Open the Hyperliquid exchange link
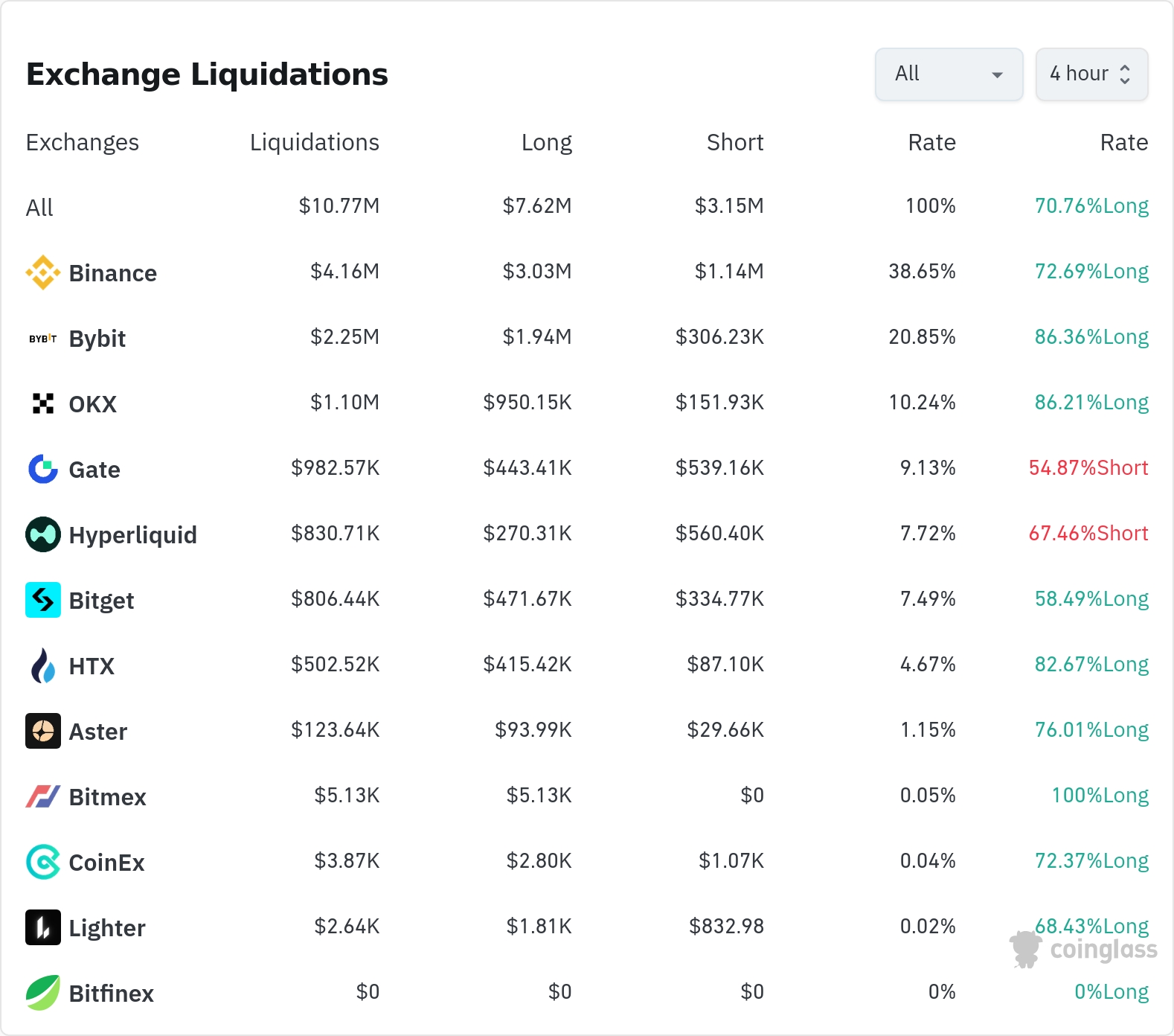 [132, 535]
